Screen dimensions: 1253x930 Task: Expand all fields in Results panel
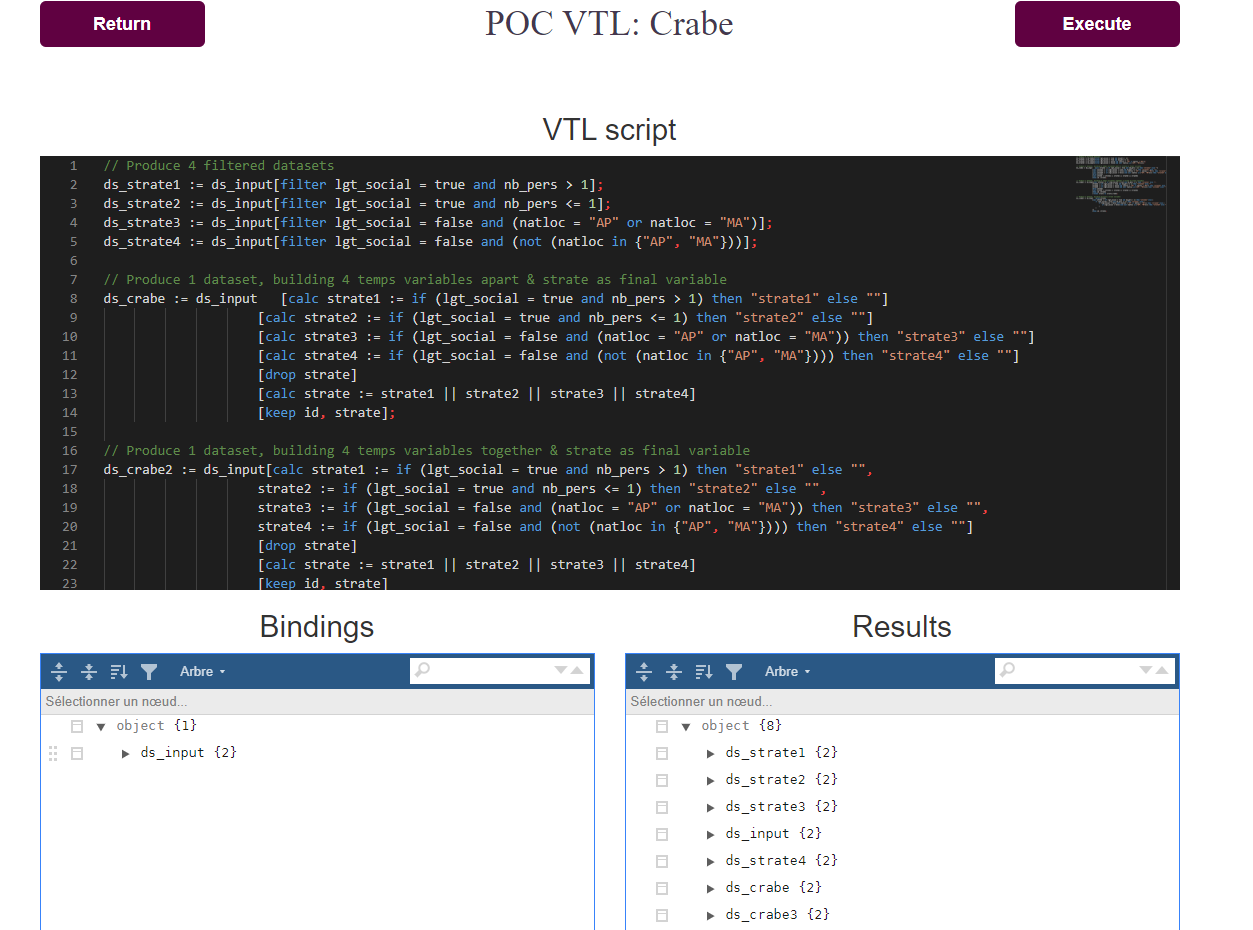click(644, 672)
